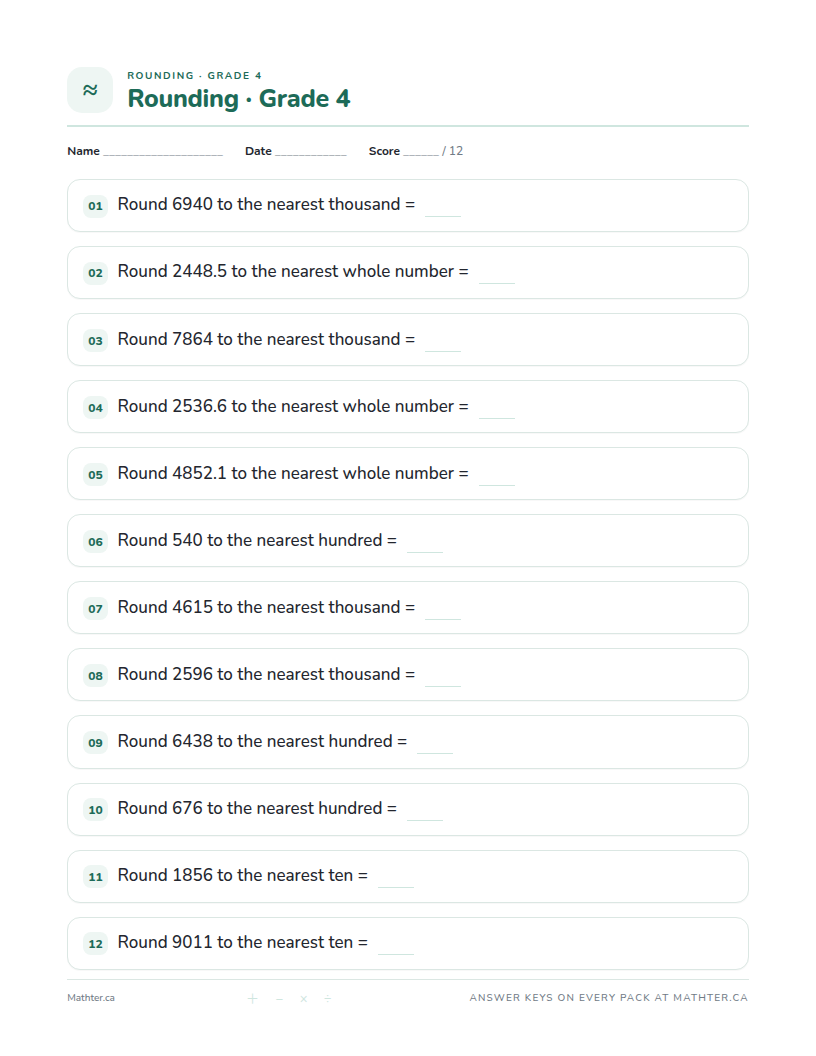
Task: Click the 12 question number badge
Action: (96, 944)
